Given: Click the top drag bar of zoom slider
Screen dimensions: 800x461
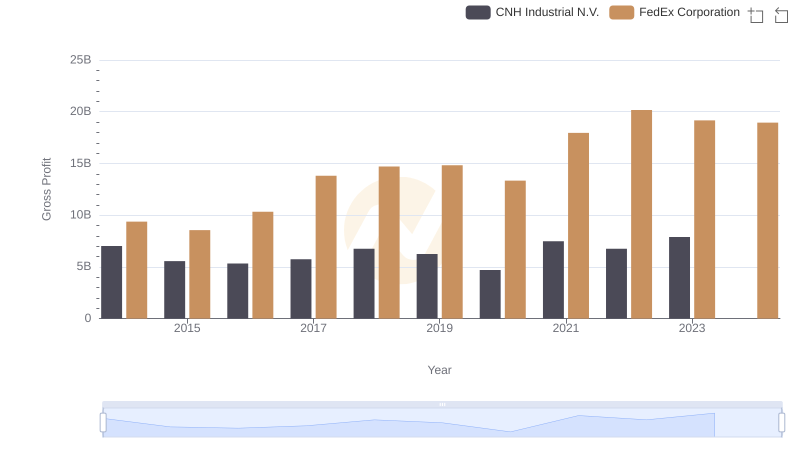Looking at the screenshot, I should pyautogui.click(x=442, y=404).
